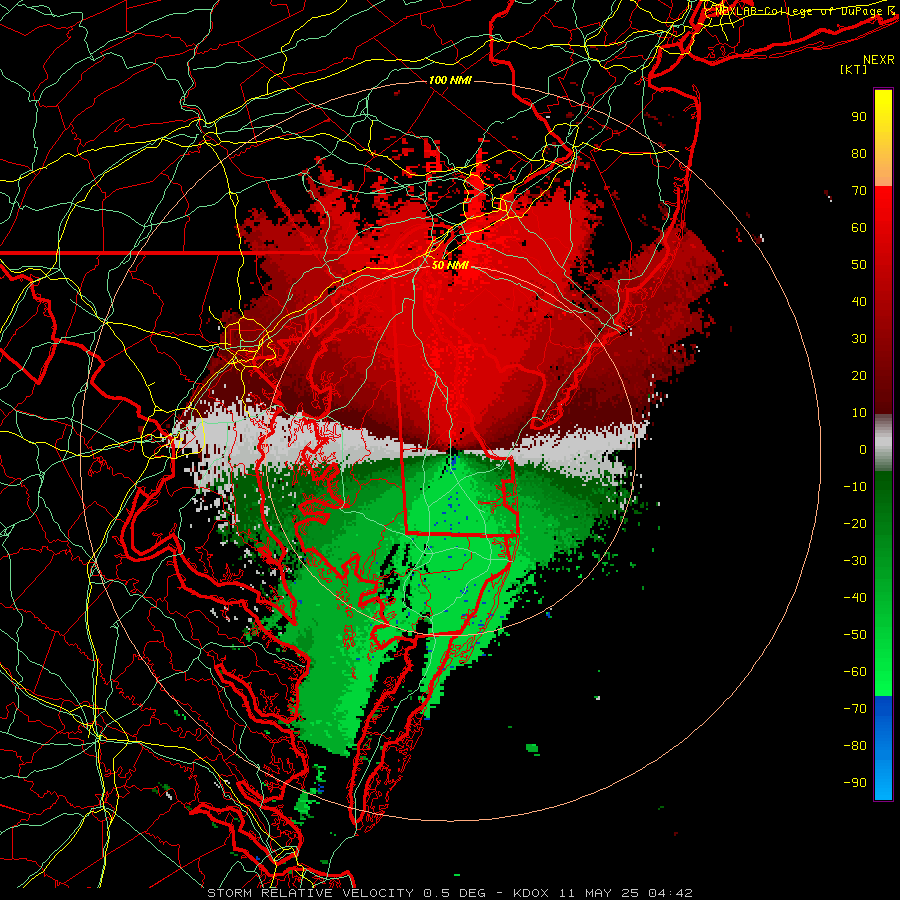Select the "40" value on velocity scale
The width and height of the screenshot is (900, 900).
pyautogui.click(x=859, y=302)
